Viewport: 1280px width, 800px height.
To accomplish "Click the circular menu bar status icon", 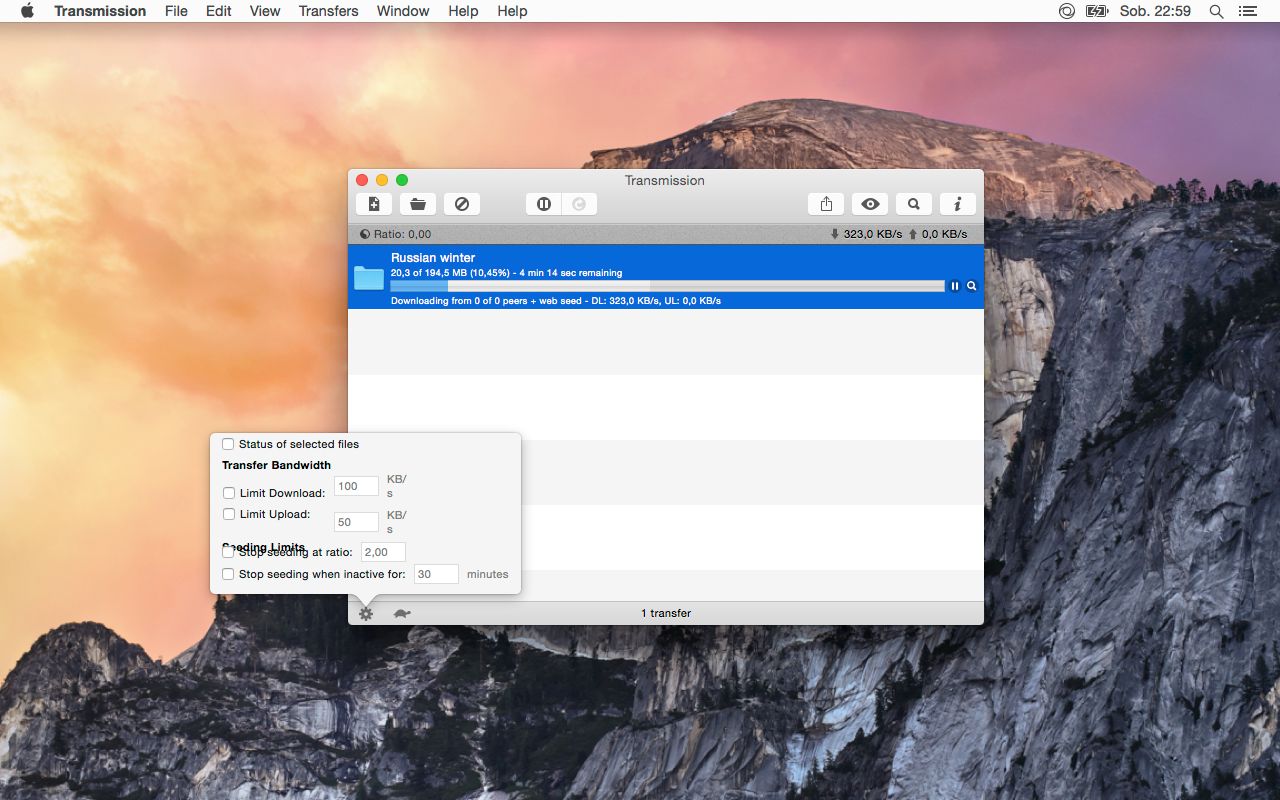I will pyautogui.click(x=1067, y=11).
